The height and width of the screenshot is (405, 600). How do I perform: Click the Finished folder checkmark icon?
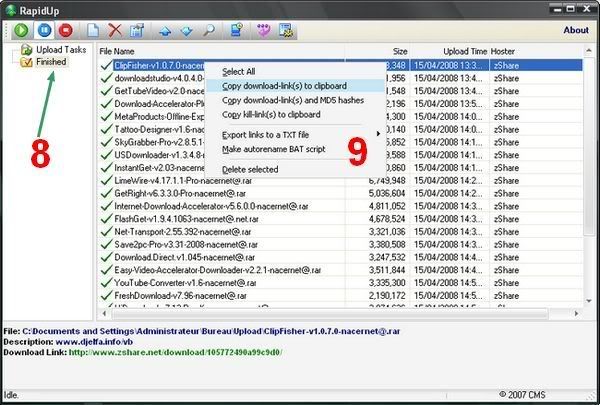(x=26, y=62)
